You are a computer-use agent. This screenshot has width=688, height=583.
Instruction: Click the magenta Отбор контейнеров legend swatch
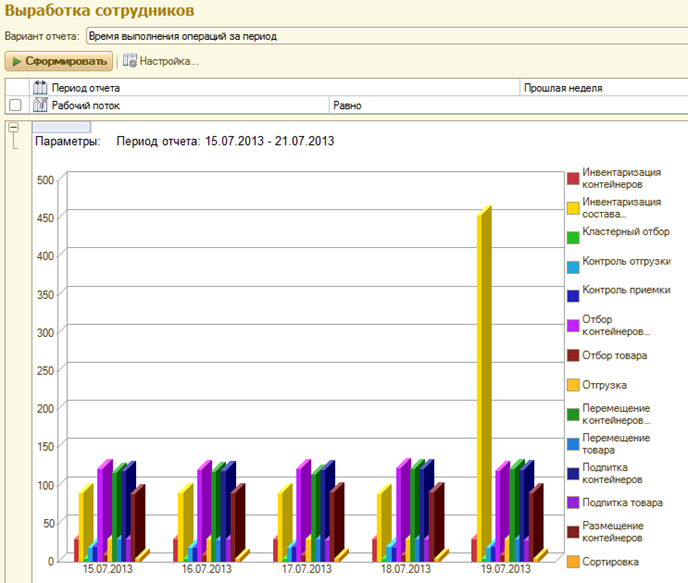tap(573, 325)
